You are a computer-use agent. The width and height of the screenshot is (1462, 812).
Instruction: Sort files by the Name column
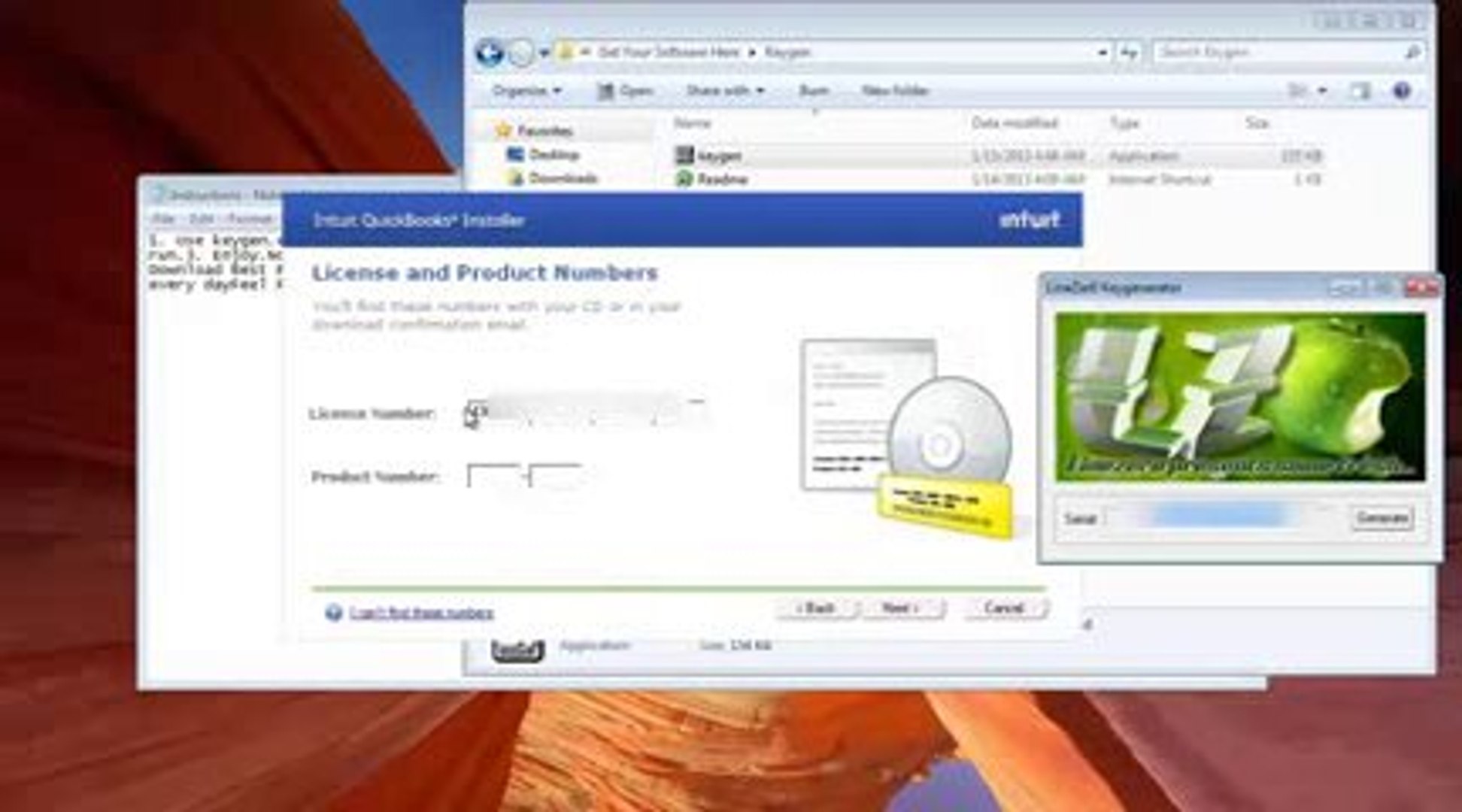692,123
